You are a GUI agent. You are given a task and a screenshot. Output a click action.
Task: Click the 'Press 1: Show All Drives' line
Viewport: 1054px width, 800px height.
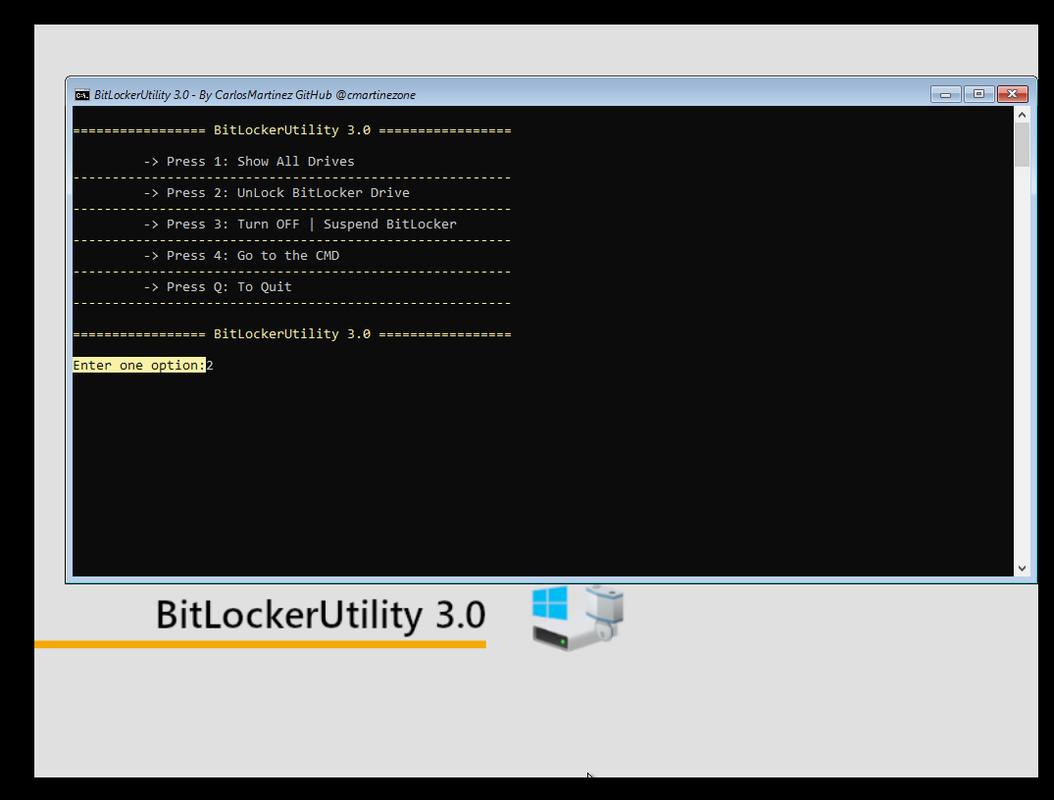pos(249,161)
